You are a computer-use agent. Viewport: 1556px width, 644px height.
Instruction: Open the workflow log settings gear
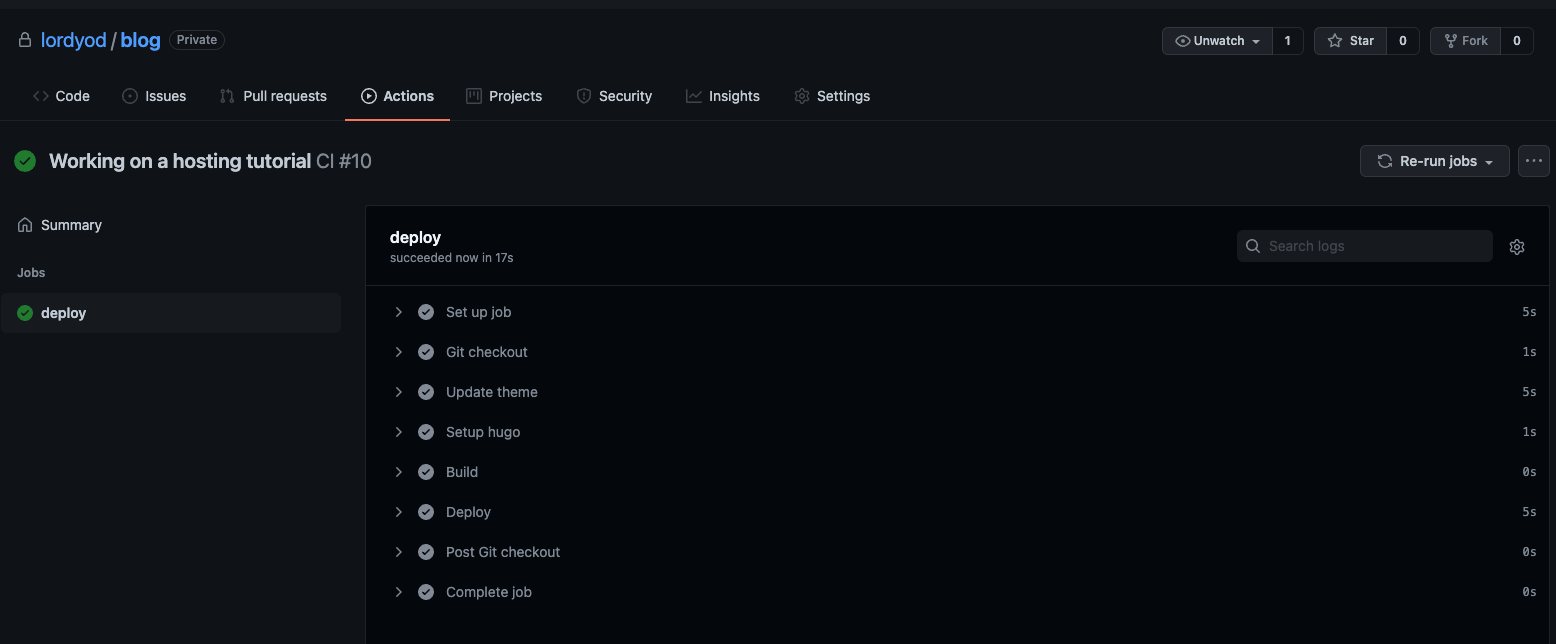pyautogui.click(x=1517, y=246)
